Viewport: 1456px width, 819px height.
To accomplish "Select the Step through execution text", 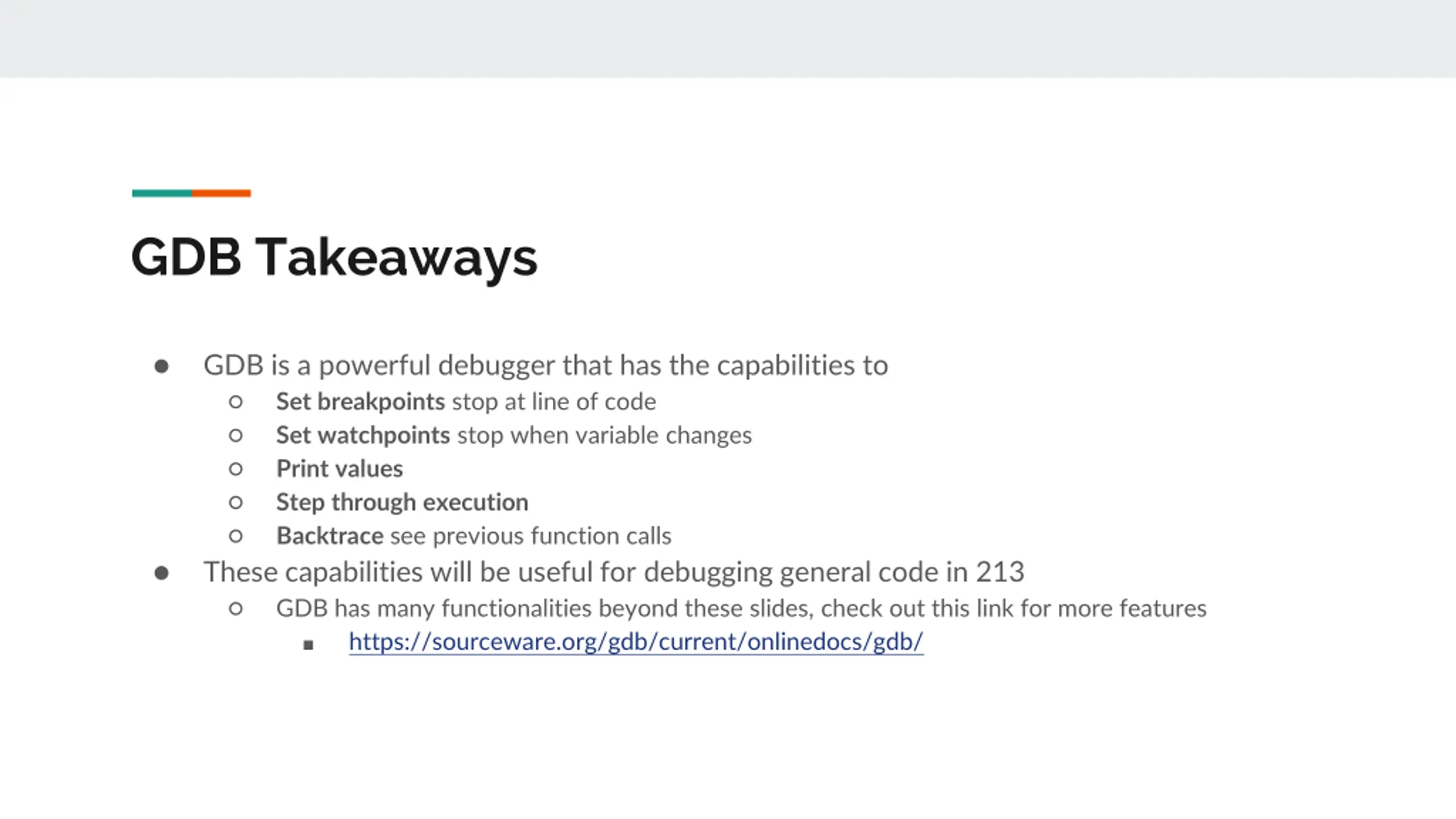I will click(402, 502).
